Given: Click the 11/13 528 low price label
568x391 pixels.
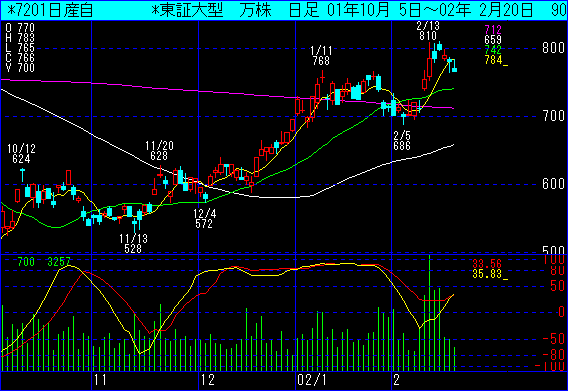Looking at the screenshot, I should (x=133, y=244).
